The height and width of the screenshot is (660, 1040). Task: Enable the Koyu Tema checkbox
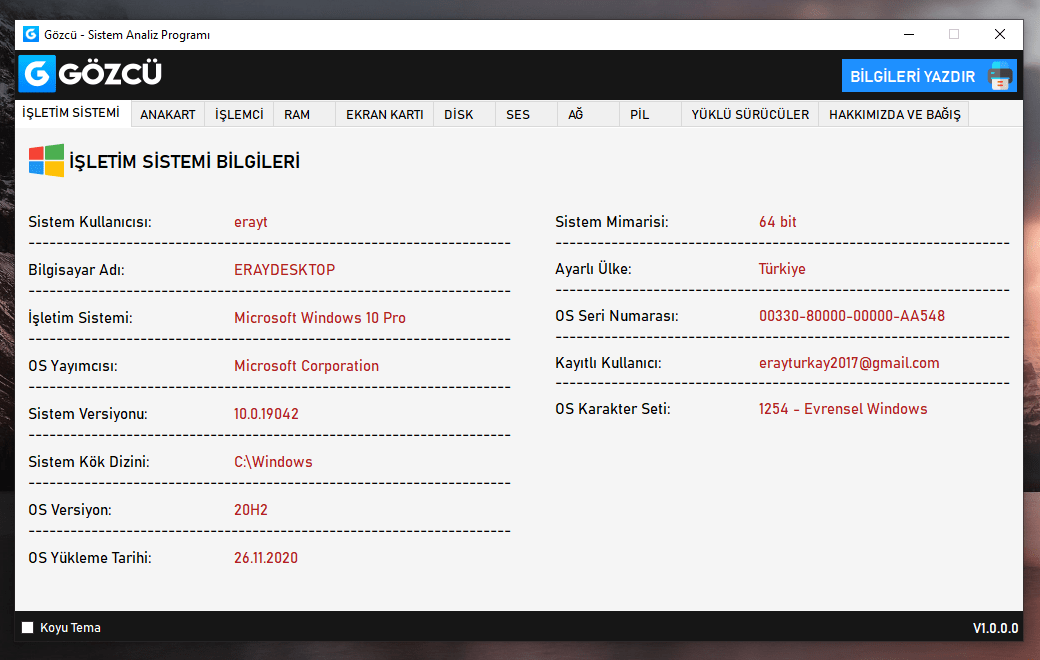tap(27, 627)
